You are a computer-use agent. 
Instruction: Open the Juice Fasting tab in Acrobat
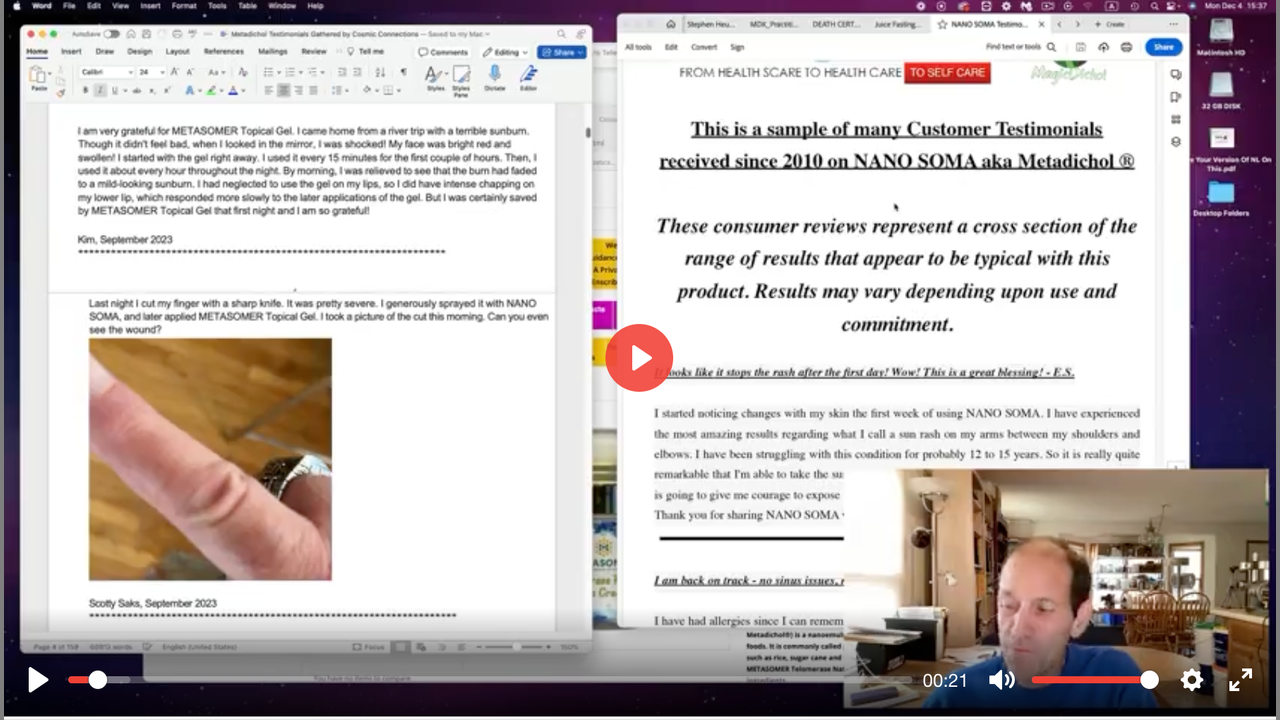pos(896,24)
